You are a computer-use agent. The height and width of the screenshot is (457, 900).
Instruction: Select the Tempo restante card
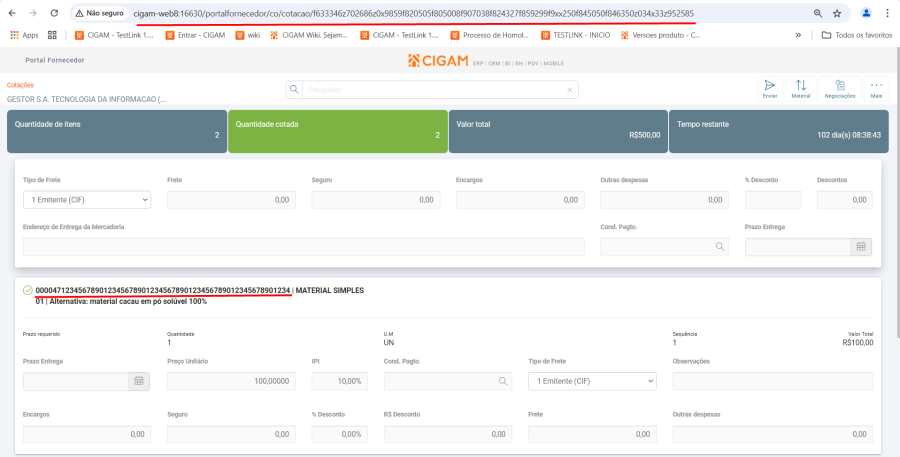click(x=779, y=131)
